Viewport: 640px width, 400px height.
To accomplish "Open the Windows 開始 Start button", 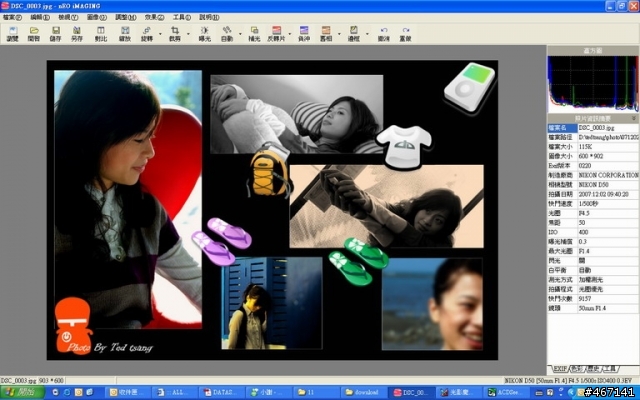I will [x=22, y=392].
